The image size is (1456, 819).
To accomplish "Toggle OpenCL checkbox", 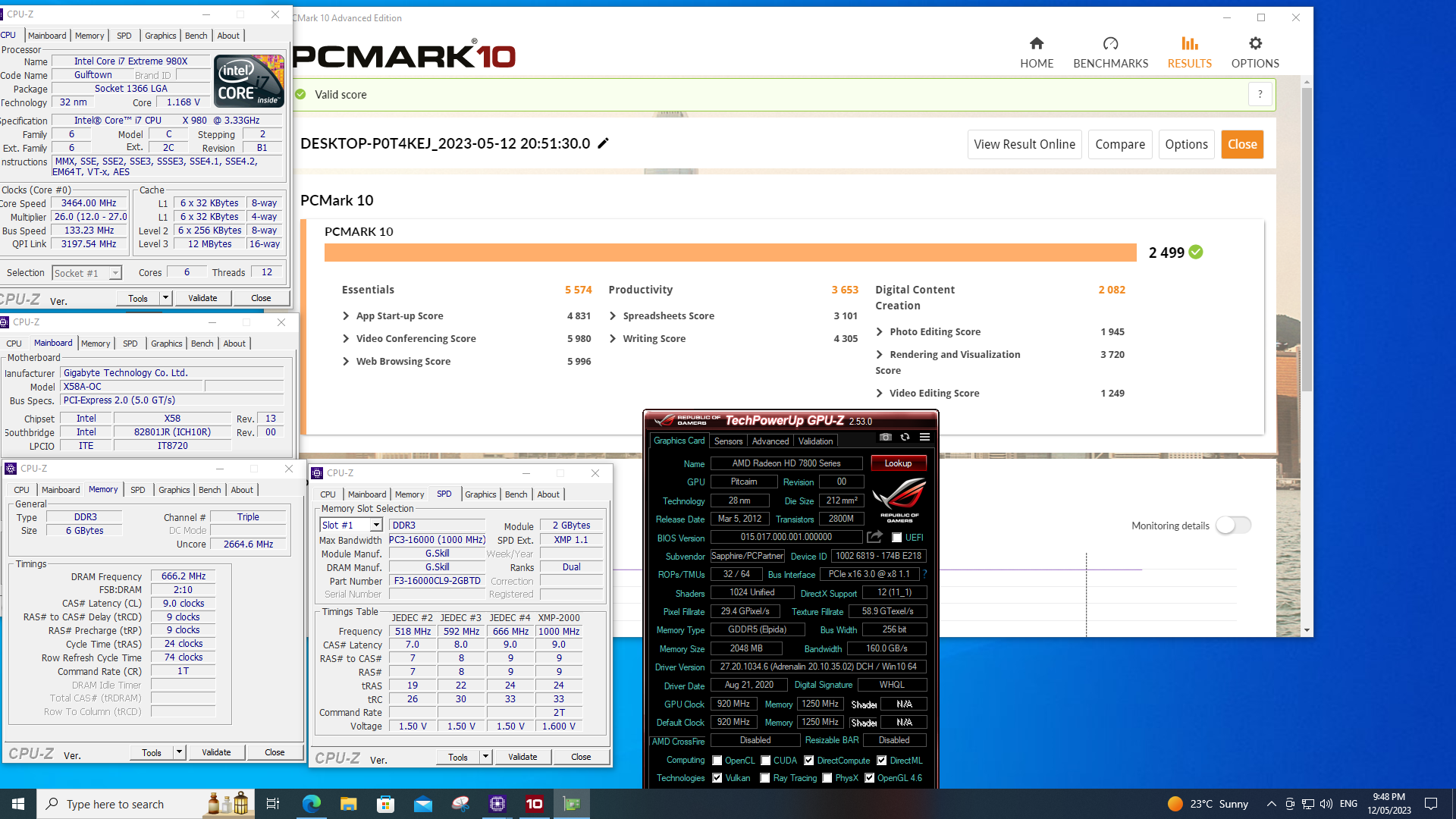I will (717, 761).
